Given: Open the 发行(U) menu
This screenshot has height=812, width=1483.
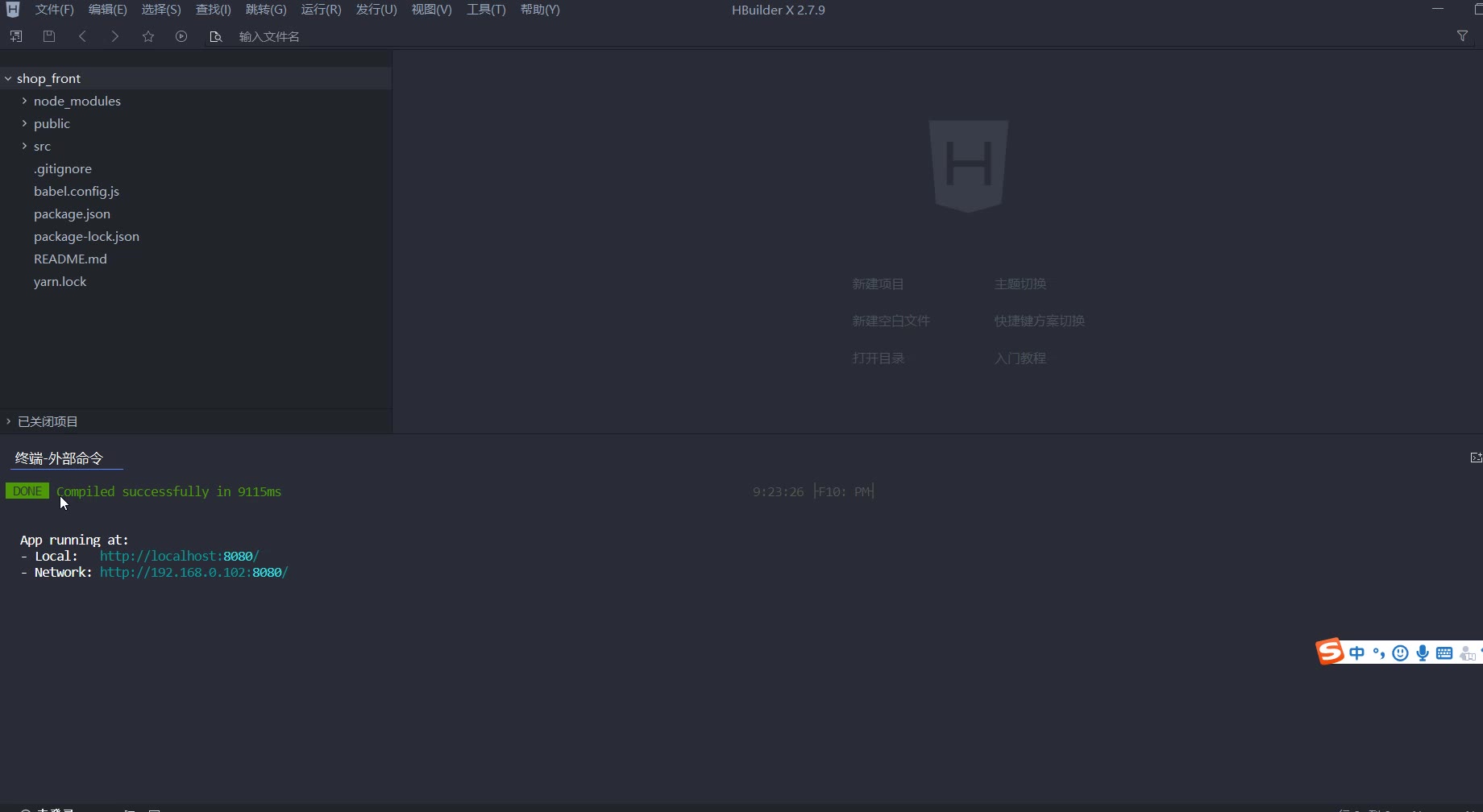Looking at the screenshot, I should (376, 10).
